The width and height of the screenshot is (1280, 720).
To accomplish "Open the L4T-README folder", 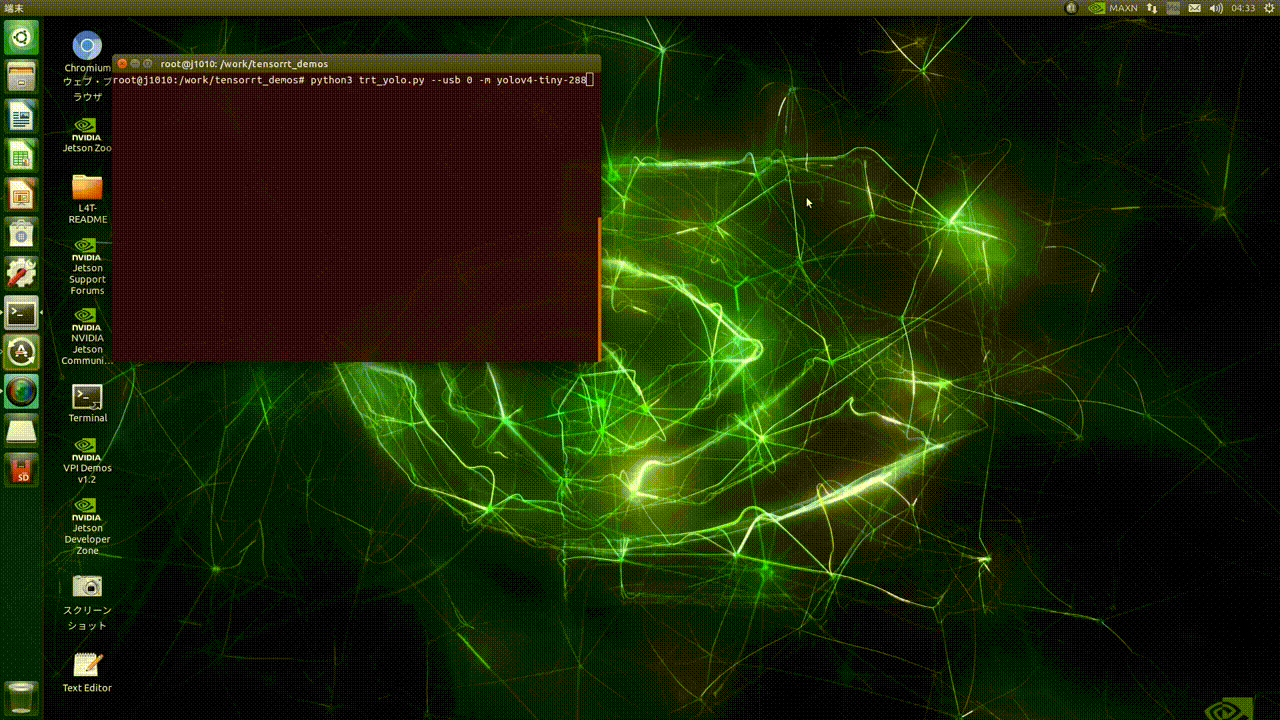I will click(x=87, y=187).
